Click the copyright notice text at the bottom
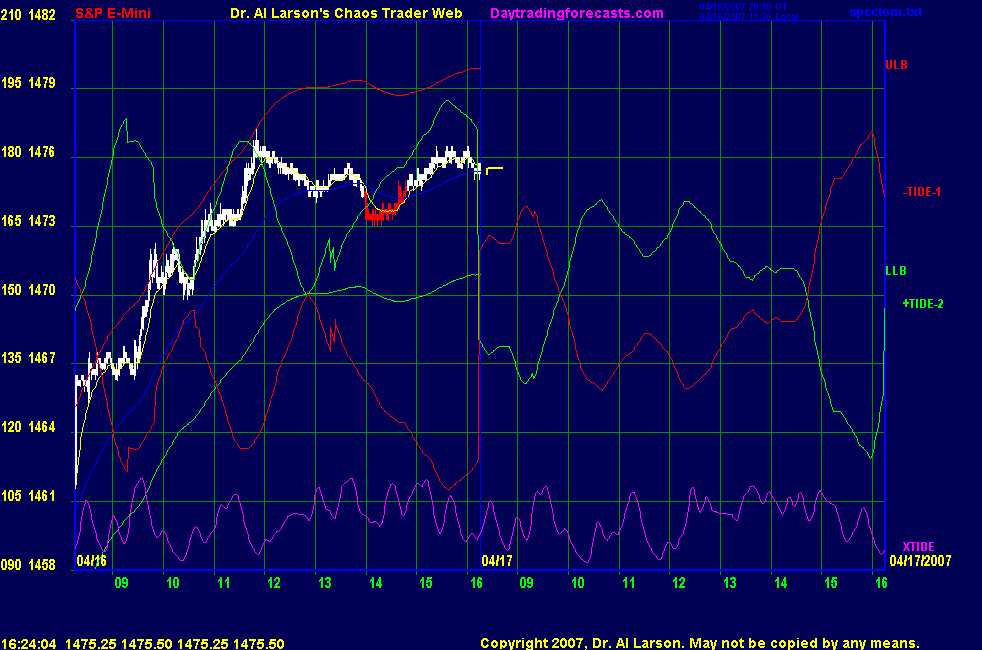 (699, 643)
